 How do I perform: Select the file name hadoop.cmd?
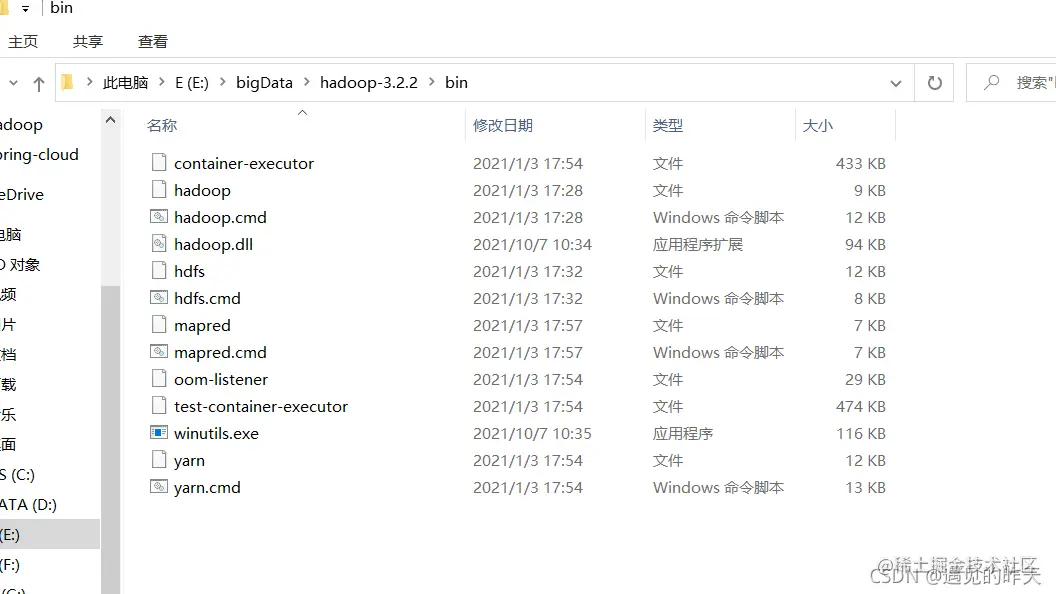coord(220,218)
